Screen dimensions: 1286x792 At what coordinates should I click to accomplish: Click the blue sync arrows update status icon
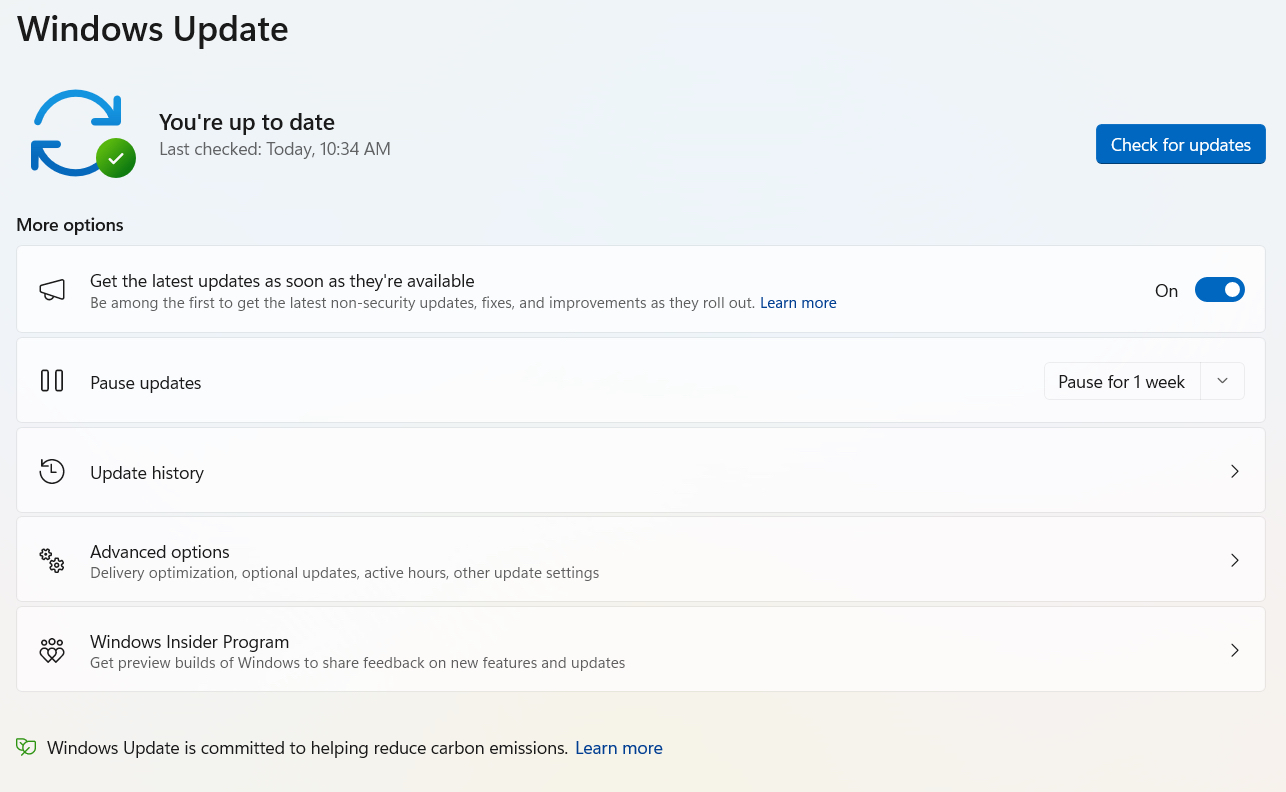[76, 132]
